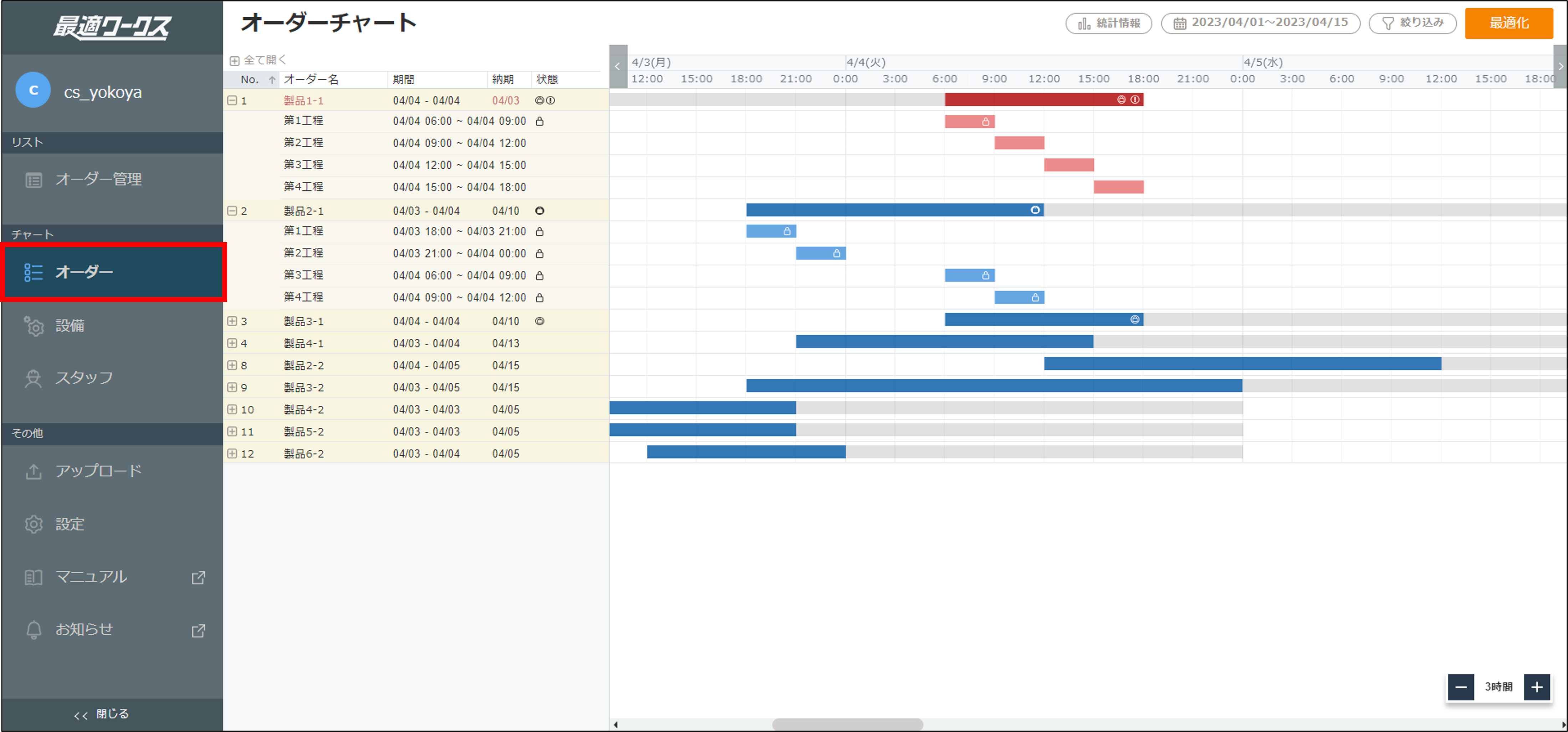Zoom in the time scale with plus

[1537, 687]
